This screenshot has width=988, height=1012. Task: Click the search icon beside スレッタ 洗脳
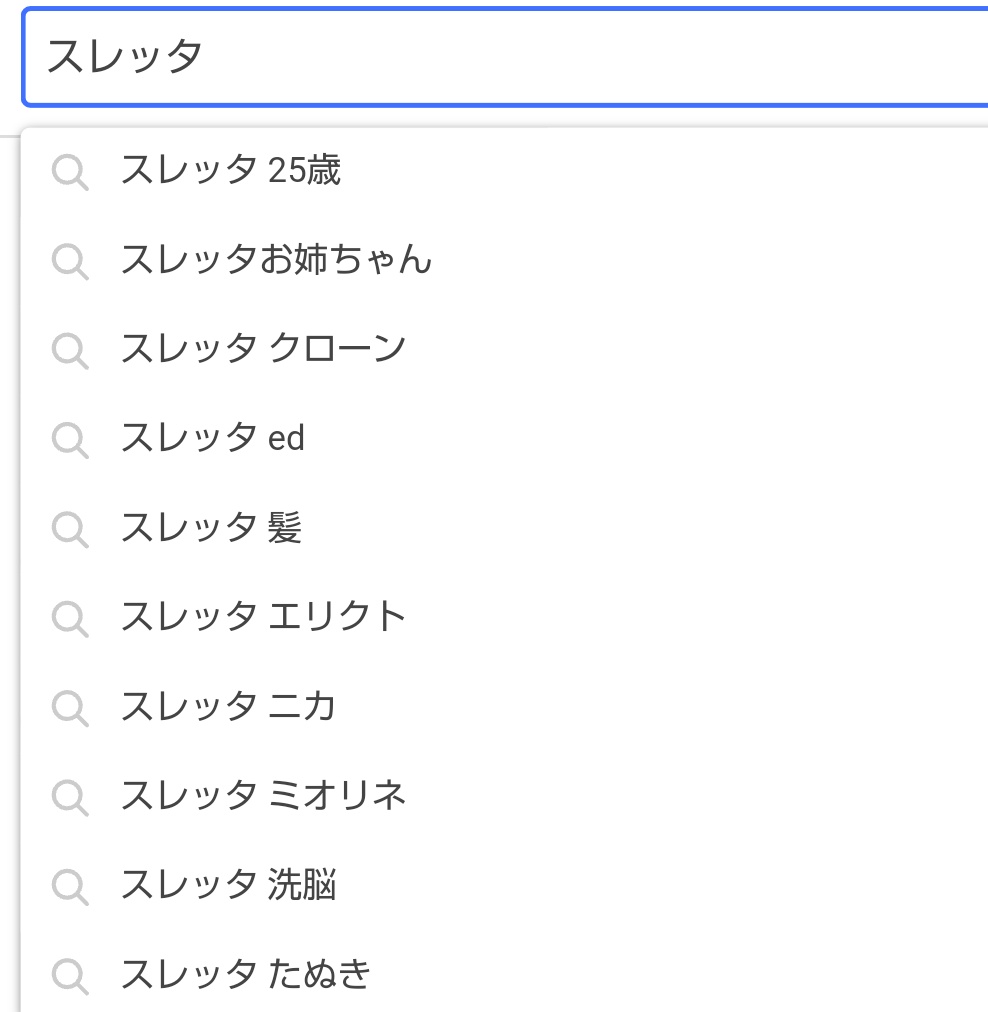(70, 887)
